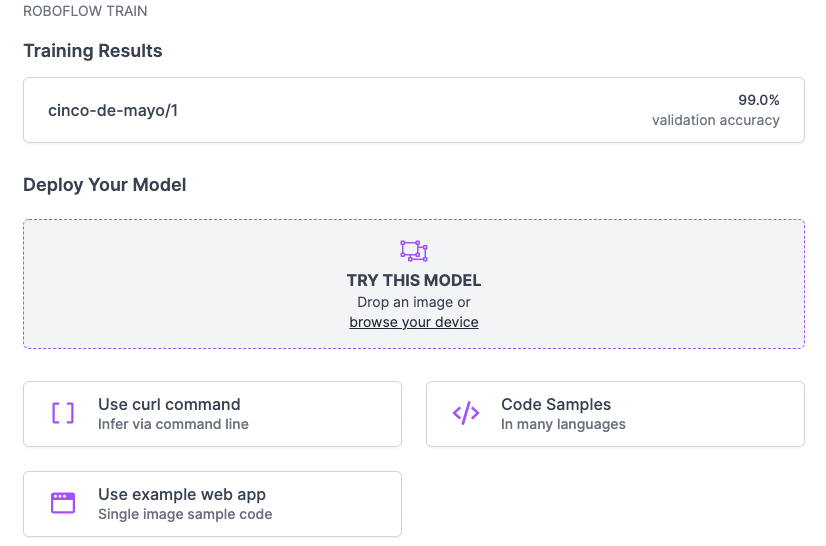Image resolution: width=826 pixels, height=546 pixels.
Task: Click the purple code tag icon
Action: pos(466,413)
